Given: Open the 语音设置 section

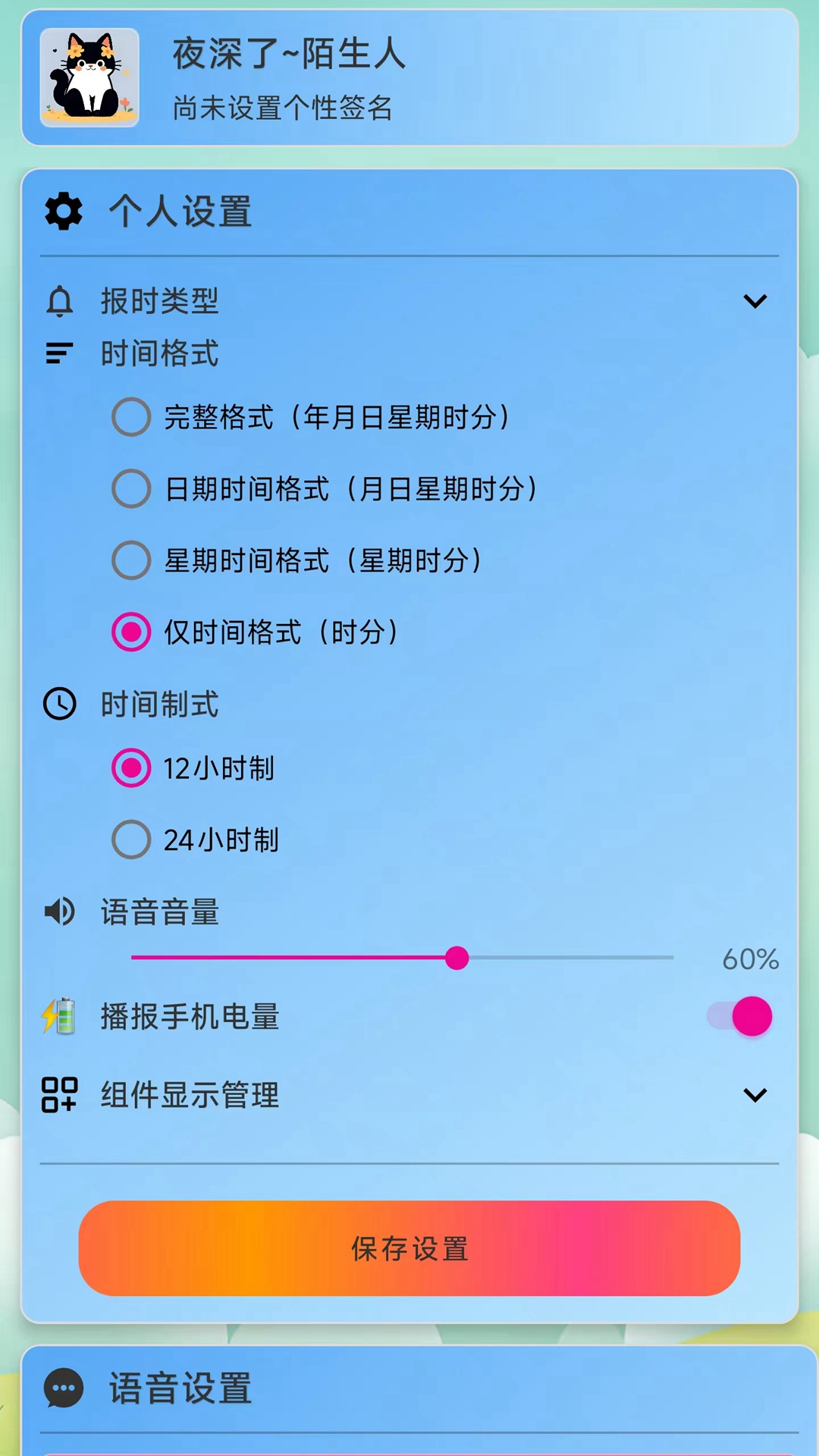Looking at the screenshot, I should tap(182, 1388).
